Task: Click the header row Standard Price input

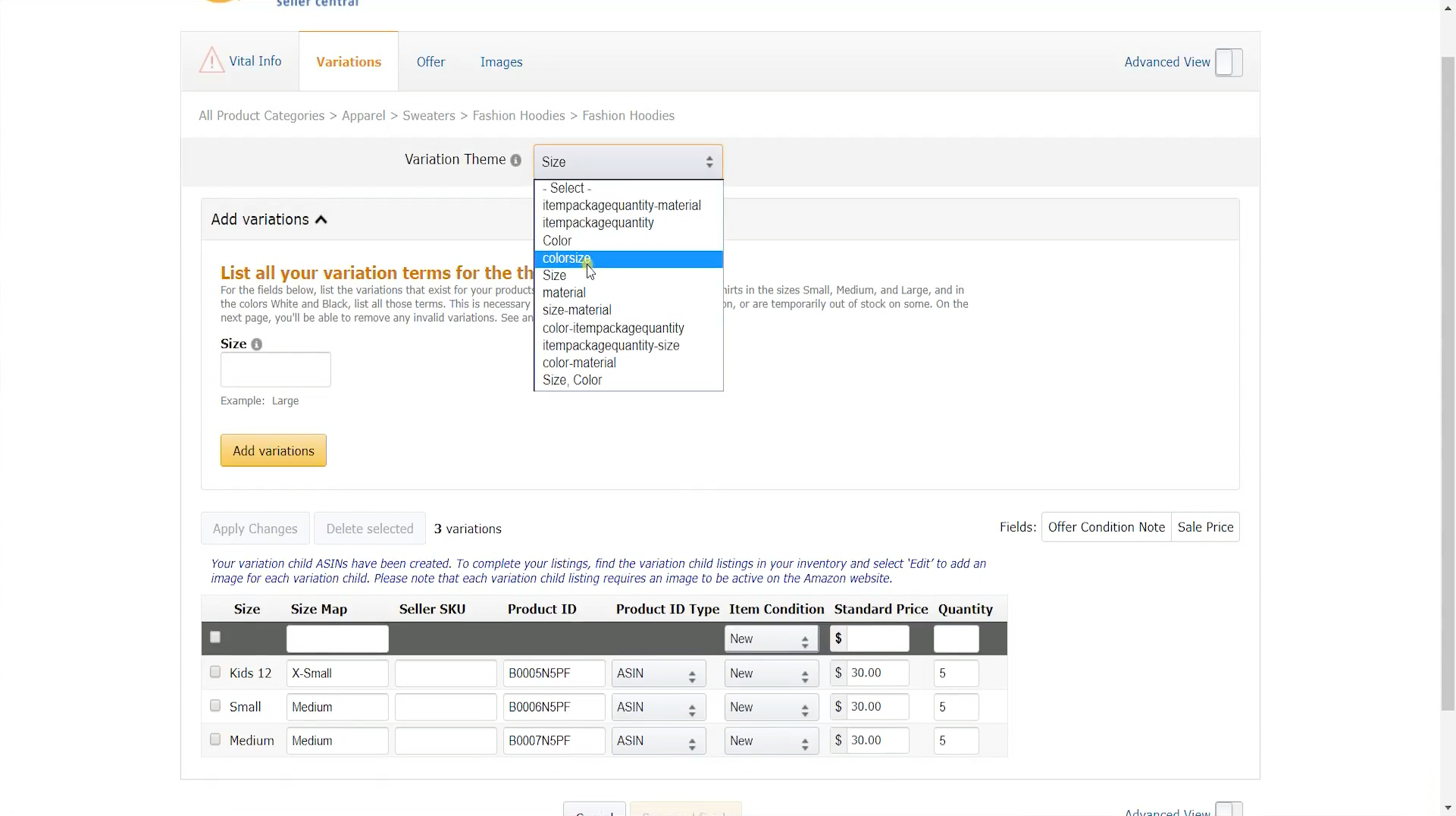Action: pyautogui.click(x=878, y=639)
